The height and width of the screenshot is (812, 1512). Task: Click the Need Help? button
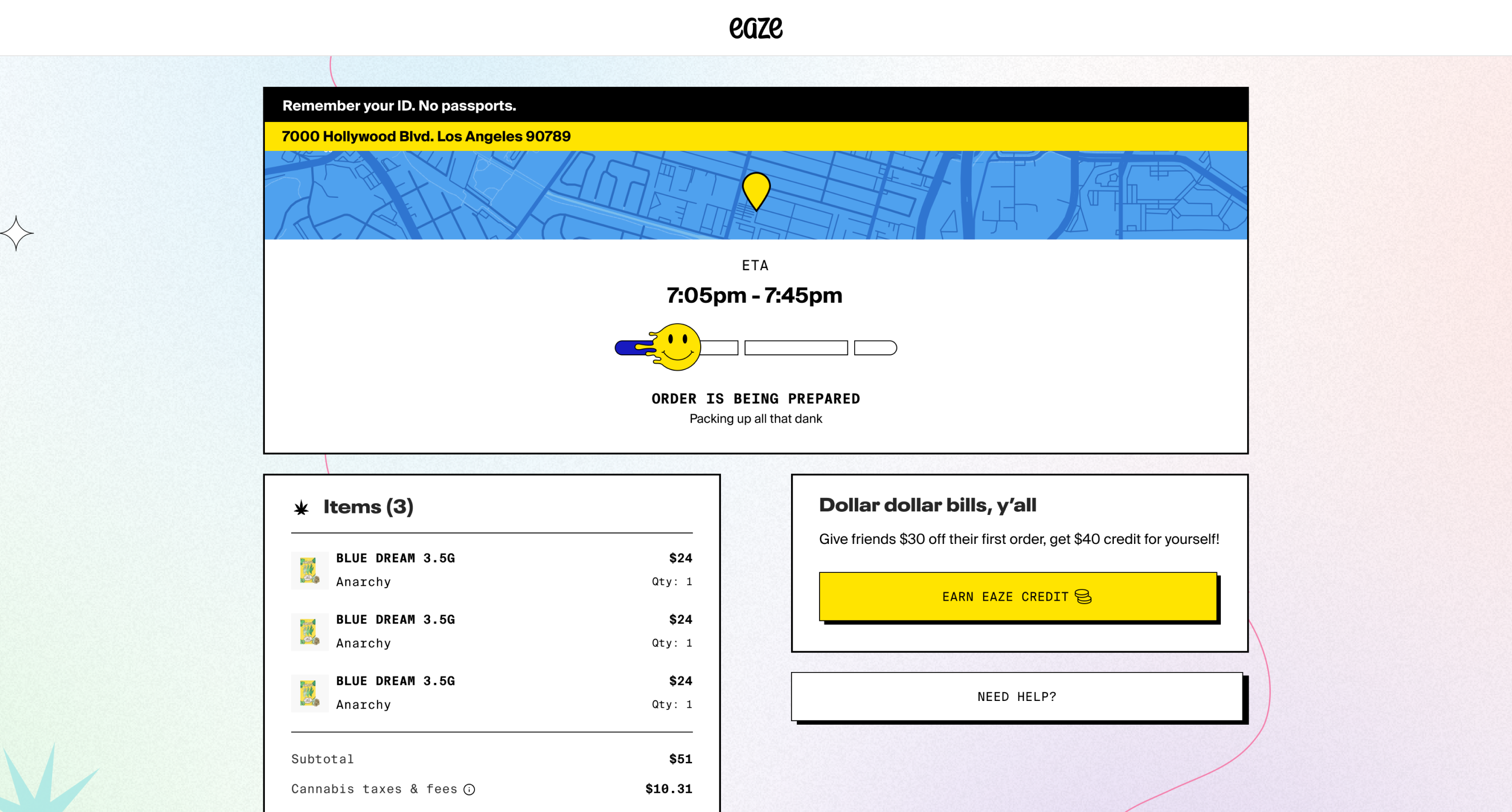[x=1017, y=696]
